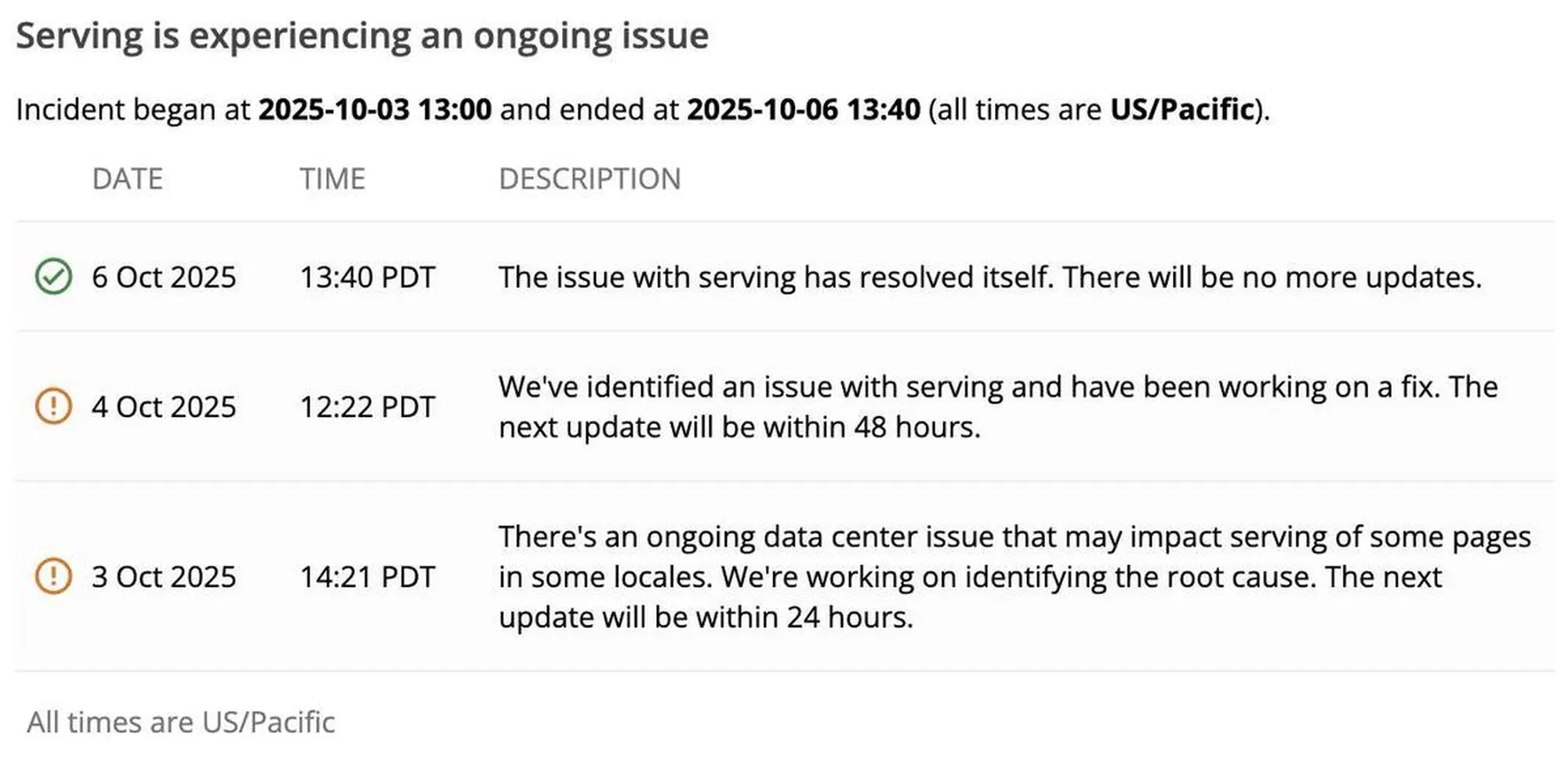Click the 'resolved itself' update description
This screenshot has height=765, width=1568.
point(989,277)
